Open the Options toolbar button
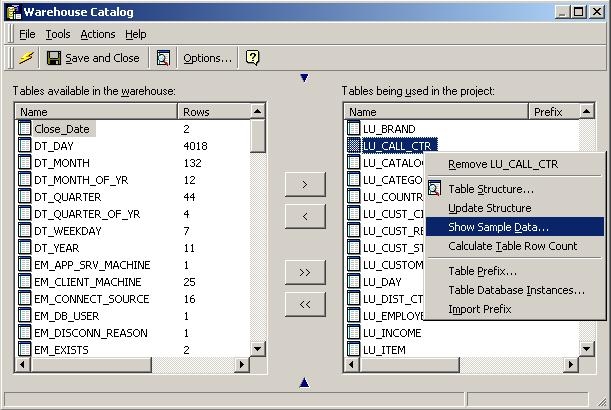 (207, 58)
